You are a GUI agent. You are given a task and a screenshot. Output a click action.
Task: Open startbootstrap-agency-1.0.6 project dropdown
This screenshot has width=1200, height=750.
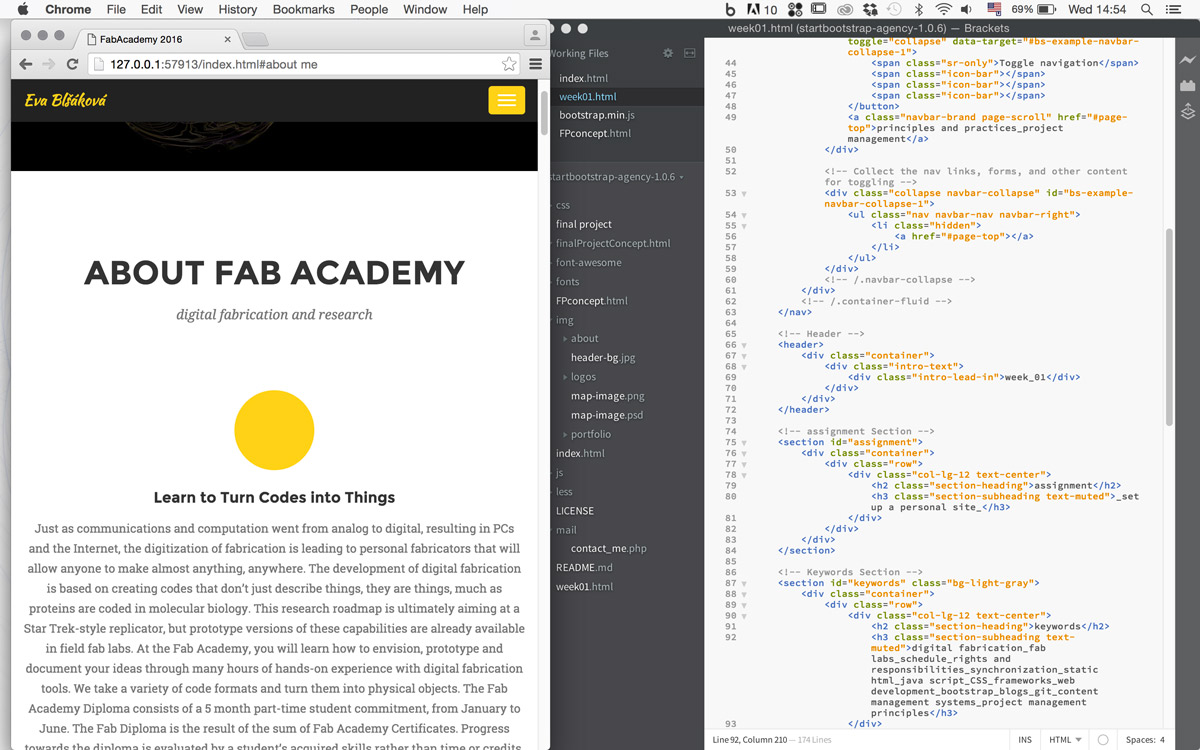616,177
